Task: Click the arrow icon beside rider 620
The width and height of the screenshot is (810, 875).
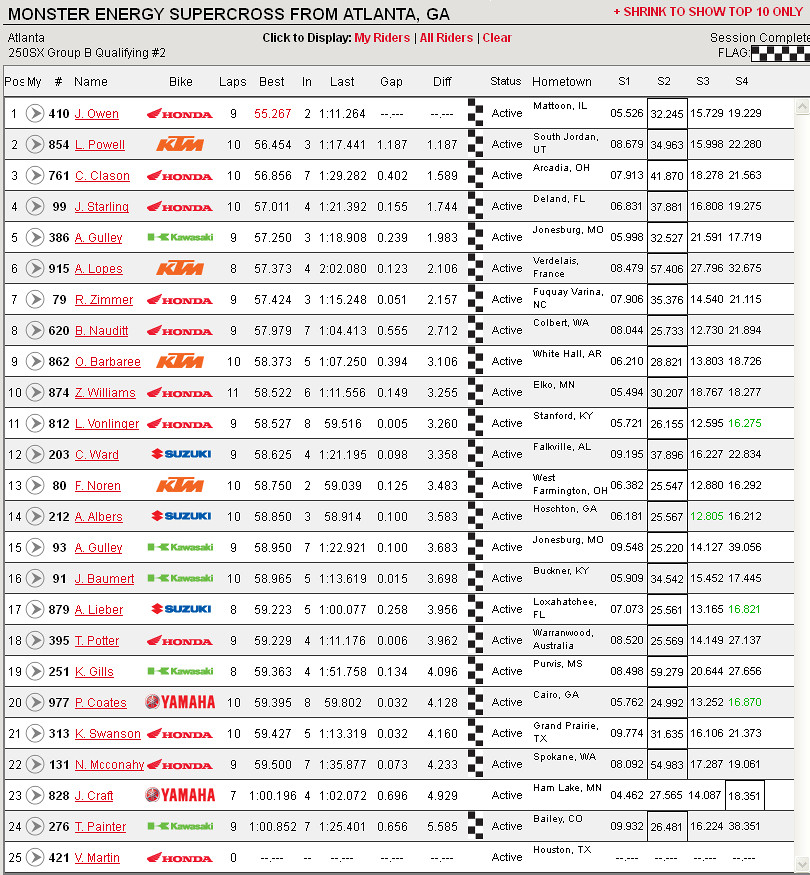Action: click(x=35, y=330)
